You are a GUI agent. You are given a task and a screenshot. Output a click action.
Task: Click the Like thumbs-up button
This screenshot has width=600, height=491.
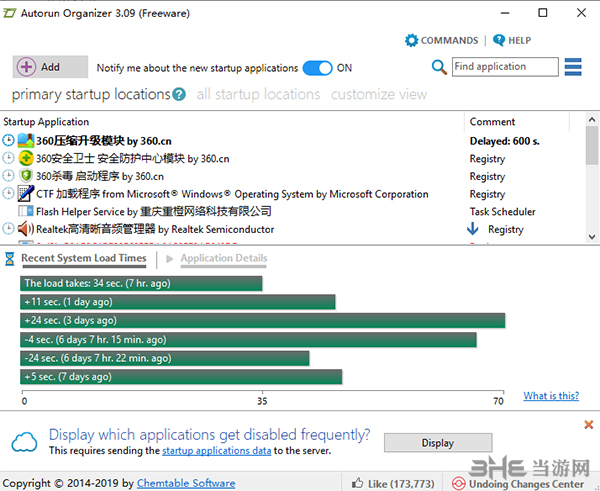click(x=393, y=483)
